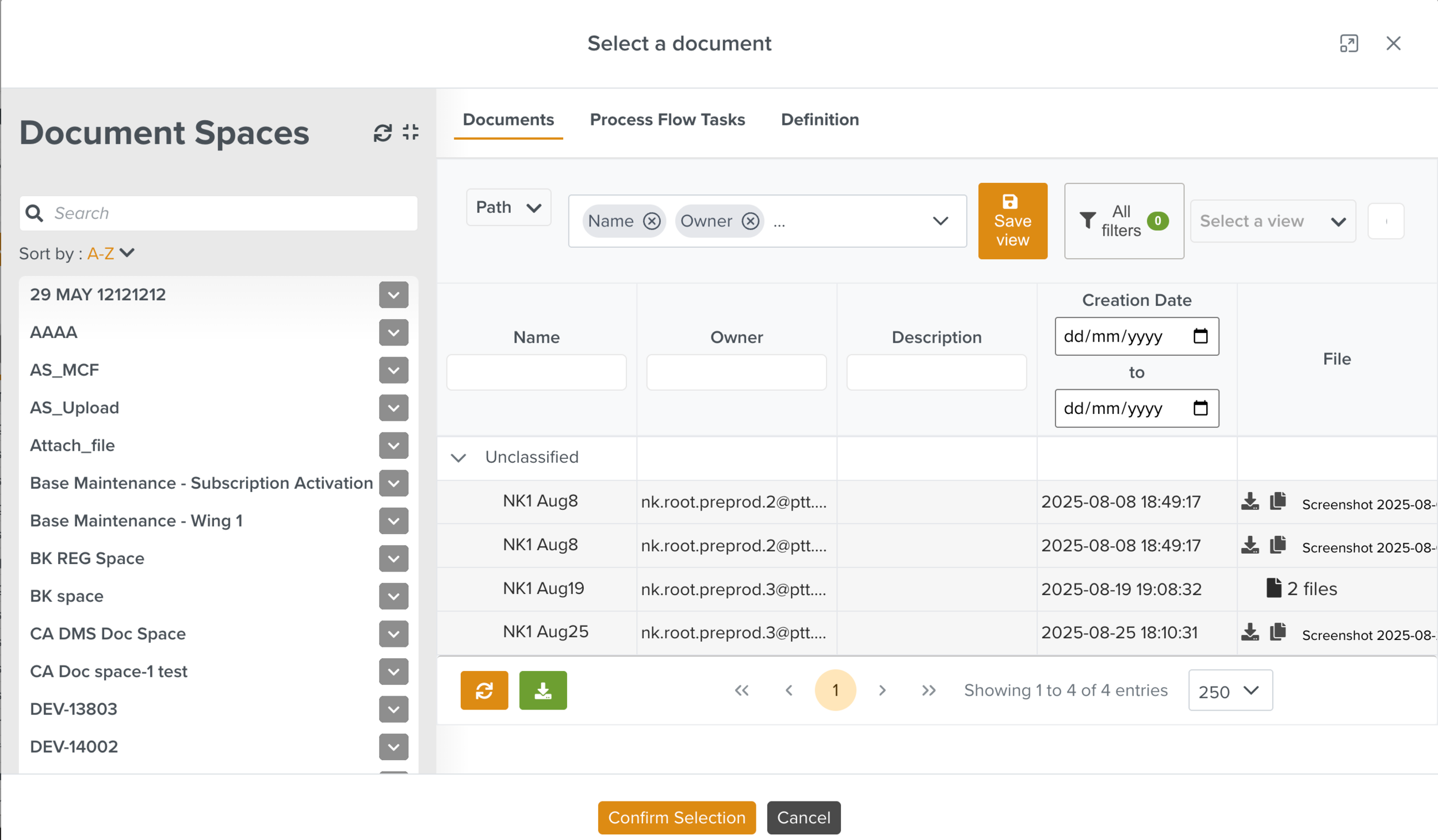Download the first NK1 Aug8 file
This screenshot has width=1438, height=840.
[1249, 501]
